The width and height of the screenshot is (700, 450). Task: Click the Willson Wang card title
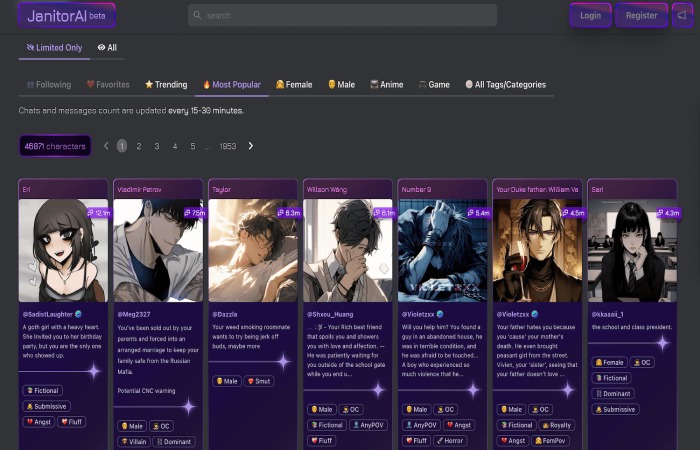(x=327, y=189)
